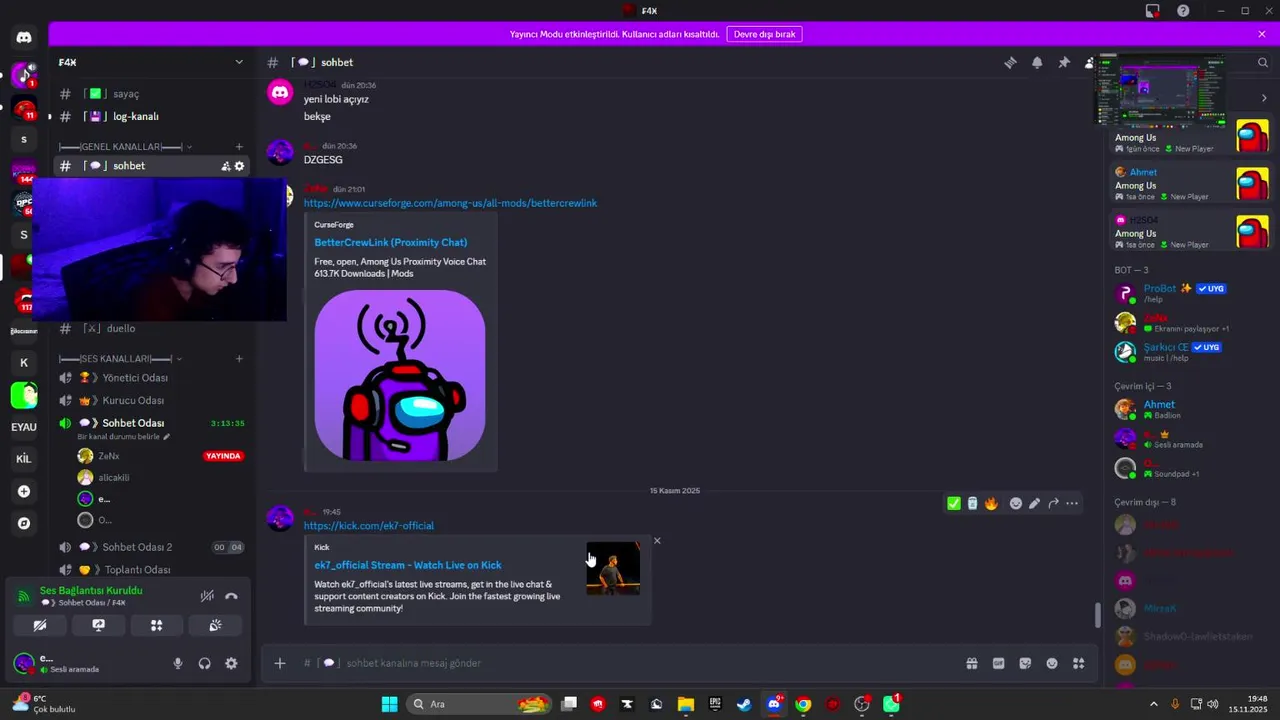This screenshot has height=720, width=1280.
Task: Open Steam from the Windows taskbar
Action: [744, 704]
